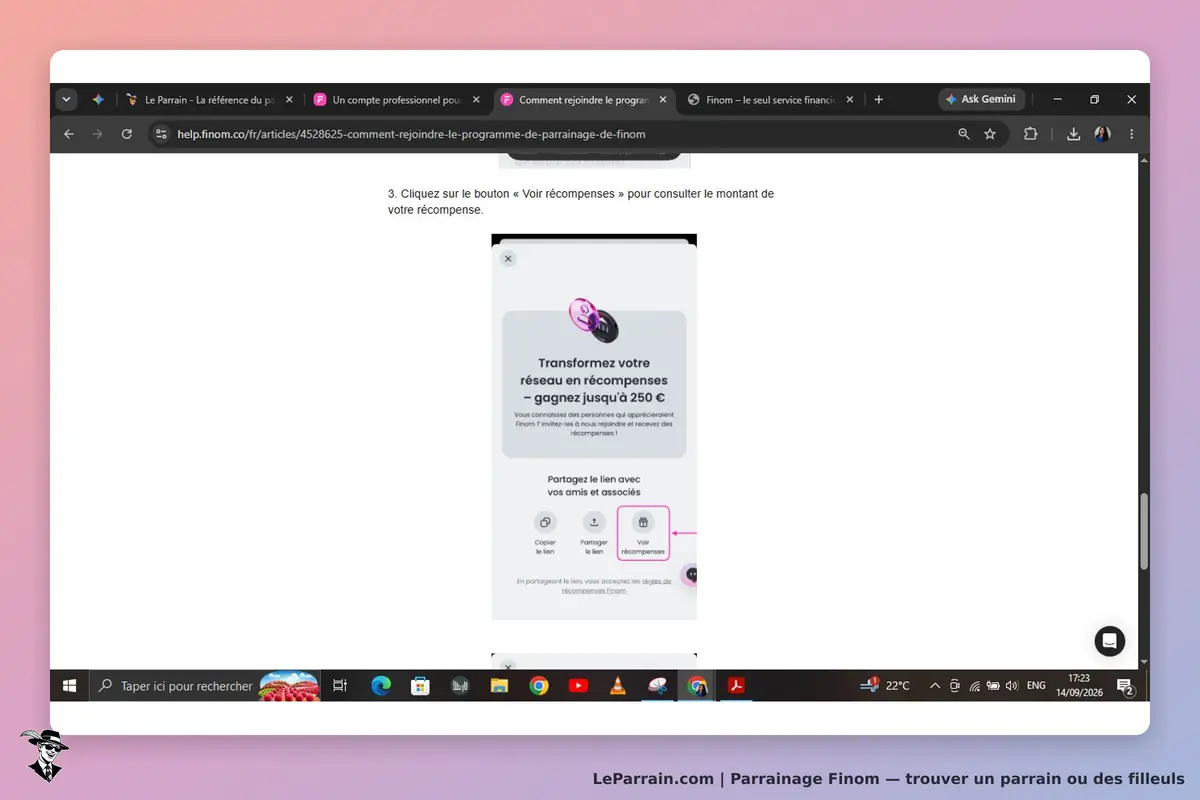Open Adobe Acrobat from the taskbar
The height and width of the screenshot is (800, 1200).
coord(737,686)
